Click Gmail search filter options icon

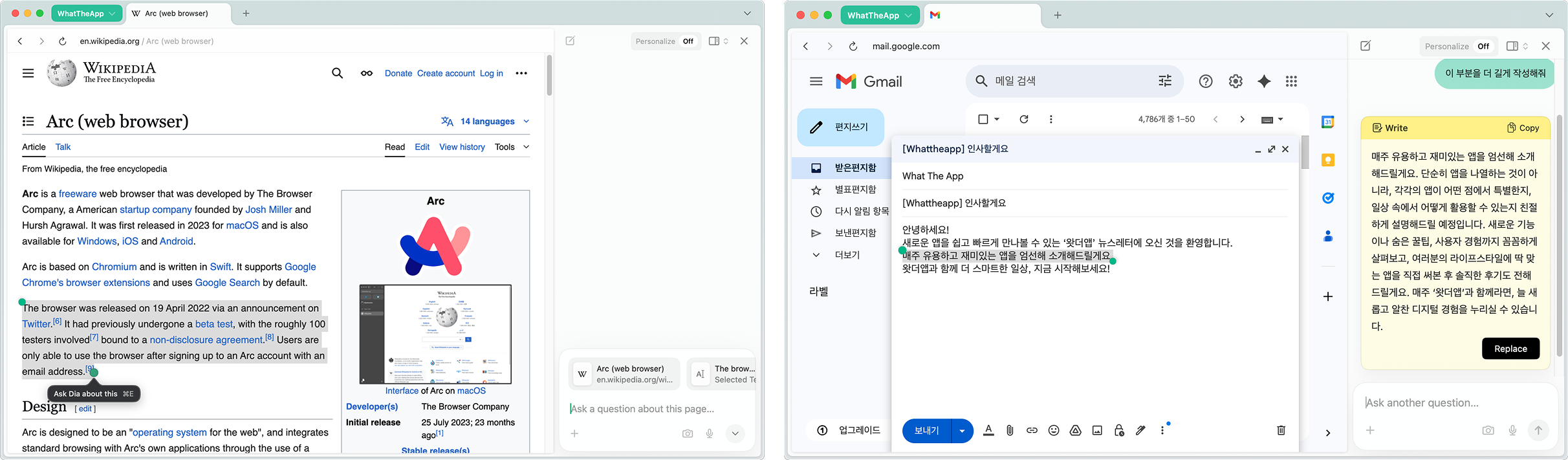1165,81
